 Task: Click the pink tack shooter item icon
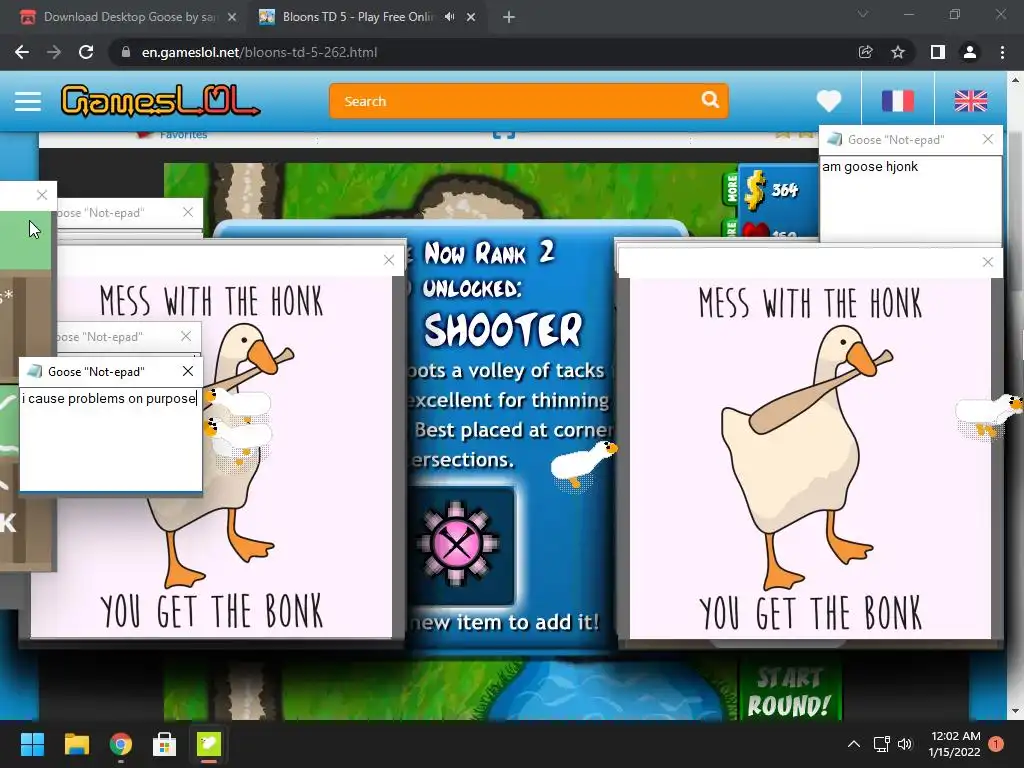(x=456, y=543)
